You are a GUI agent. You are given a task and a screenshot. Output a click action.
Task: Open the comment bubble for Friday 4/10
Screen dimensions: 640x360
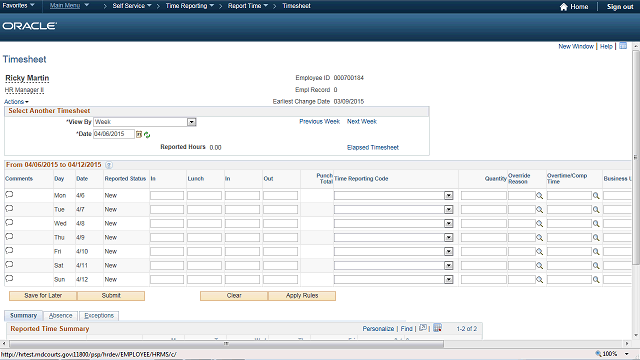point(9,251)
